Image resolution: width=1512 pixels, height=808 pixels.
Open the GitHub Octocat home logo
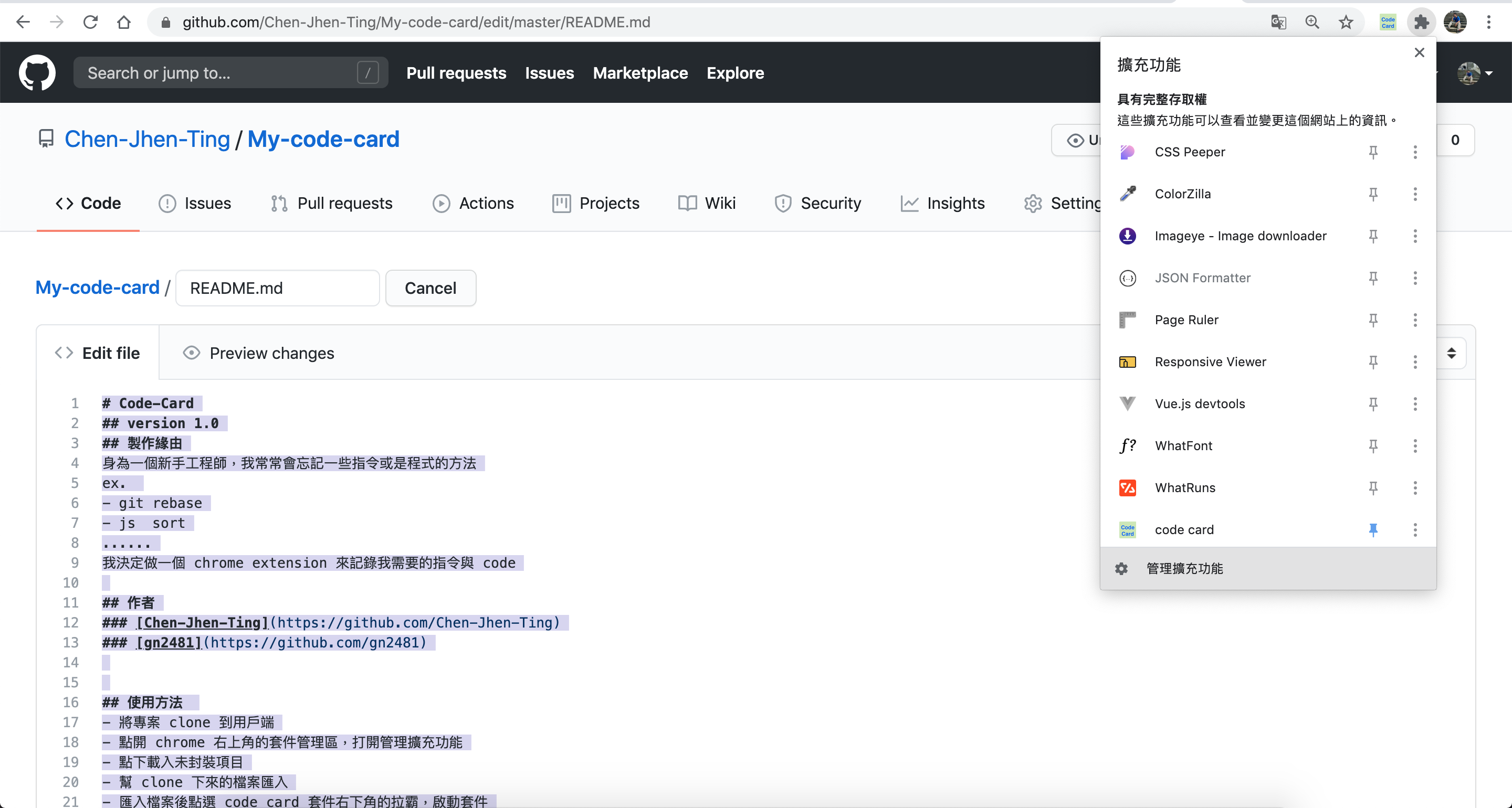37,73
